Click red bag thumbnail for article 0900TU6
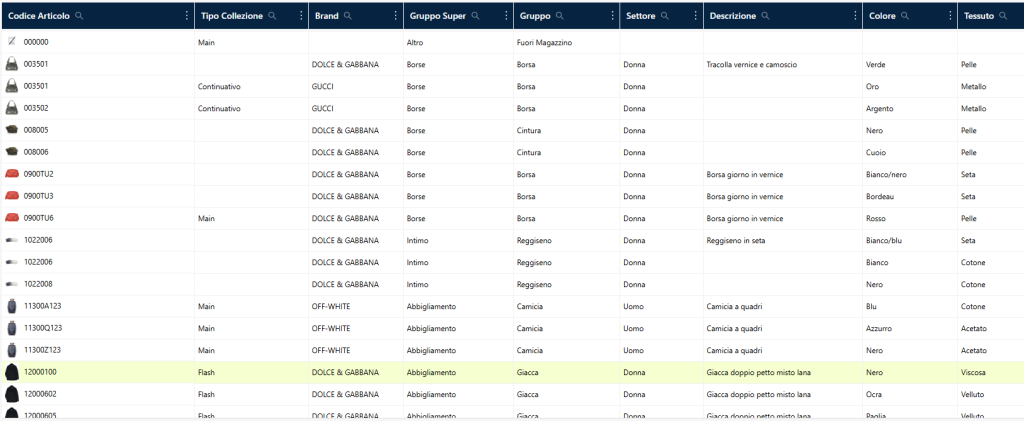1024x421 pixels. (12, 218)
